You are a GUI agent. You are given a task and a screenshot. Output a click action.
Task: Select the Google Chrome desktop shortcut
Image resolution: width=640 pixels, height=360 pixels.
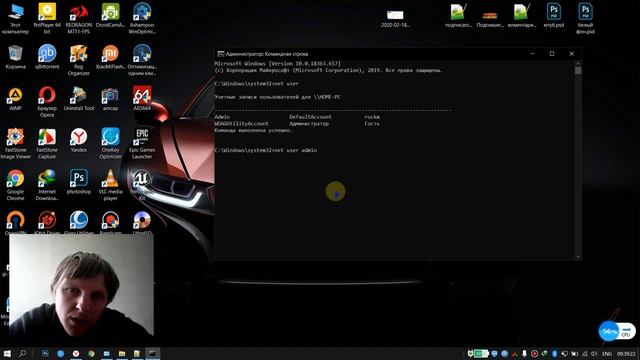click(16, 185)
